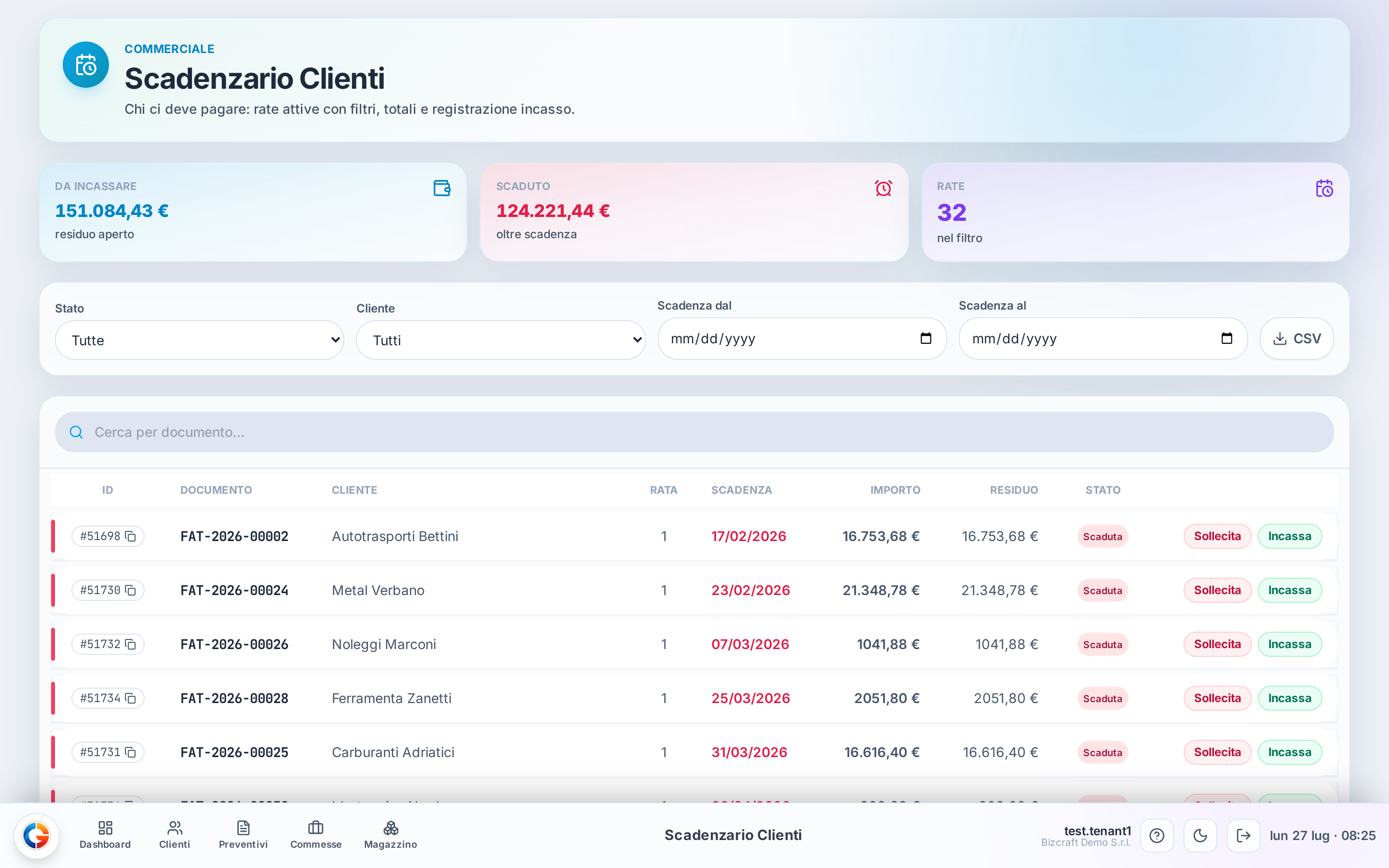The width and height of the screenshot is (1389, 868).
Task: Click the STATO column header
Action: pos(1103,489)
